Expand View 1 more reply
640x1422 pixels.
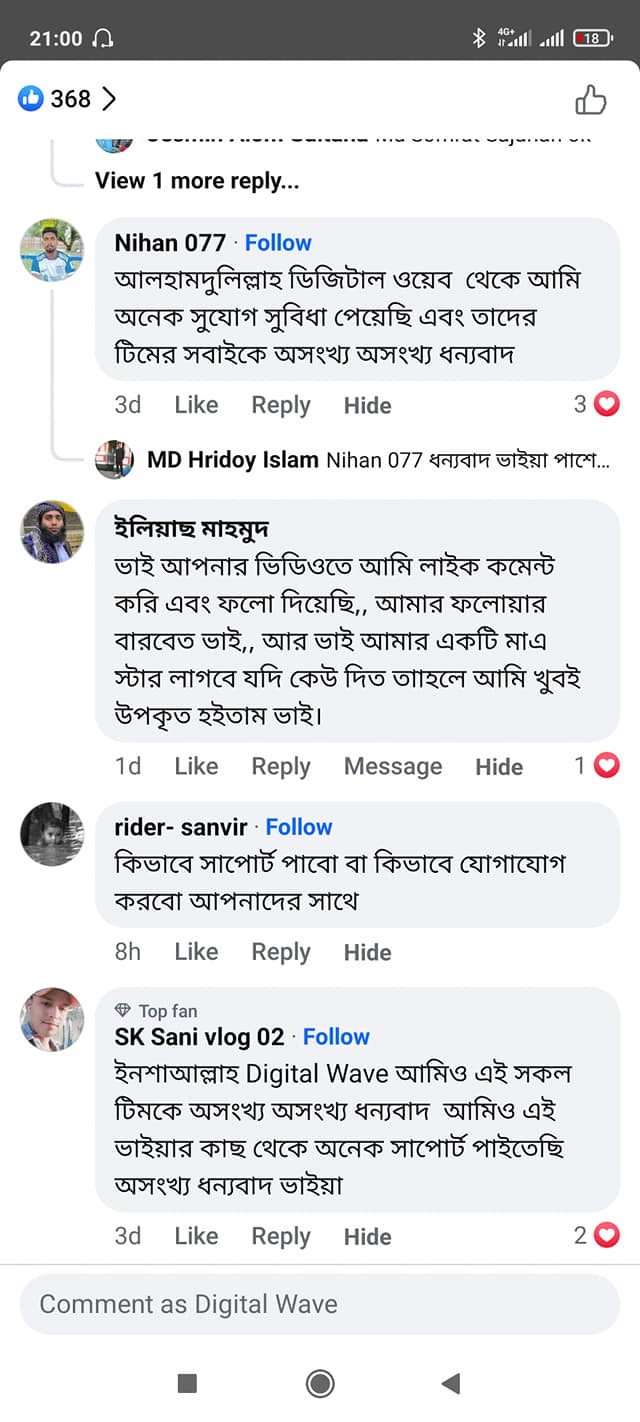click(x=197, y=181)
